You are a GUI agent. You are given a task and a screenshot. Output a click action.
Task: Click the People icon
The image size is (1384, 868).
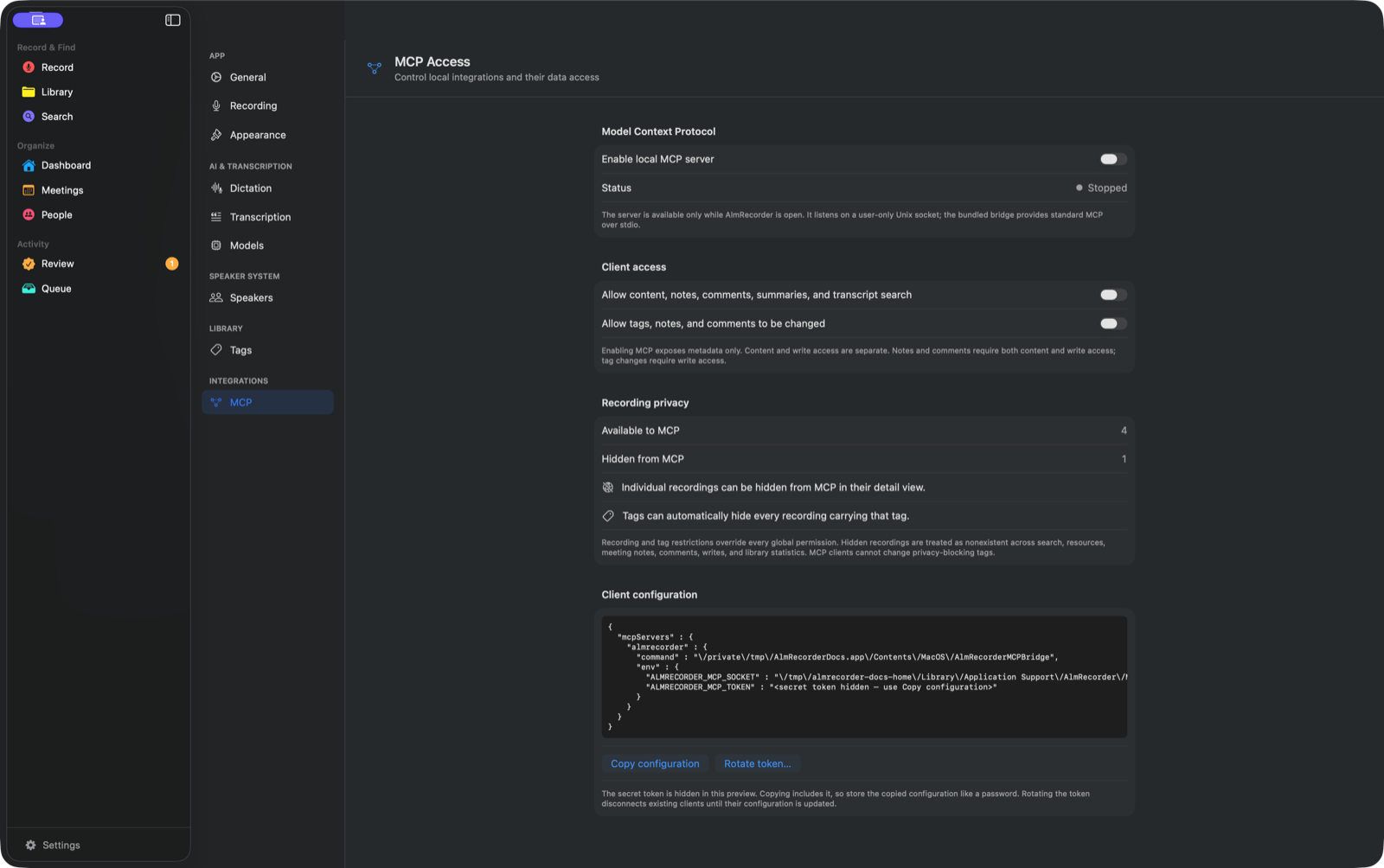[x=29, y=214]
